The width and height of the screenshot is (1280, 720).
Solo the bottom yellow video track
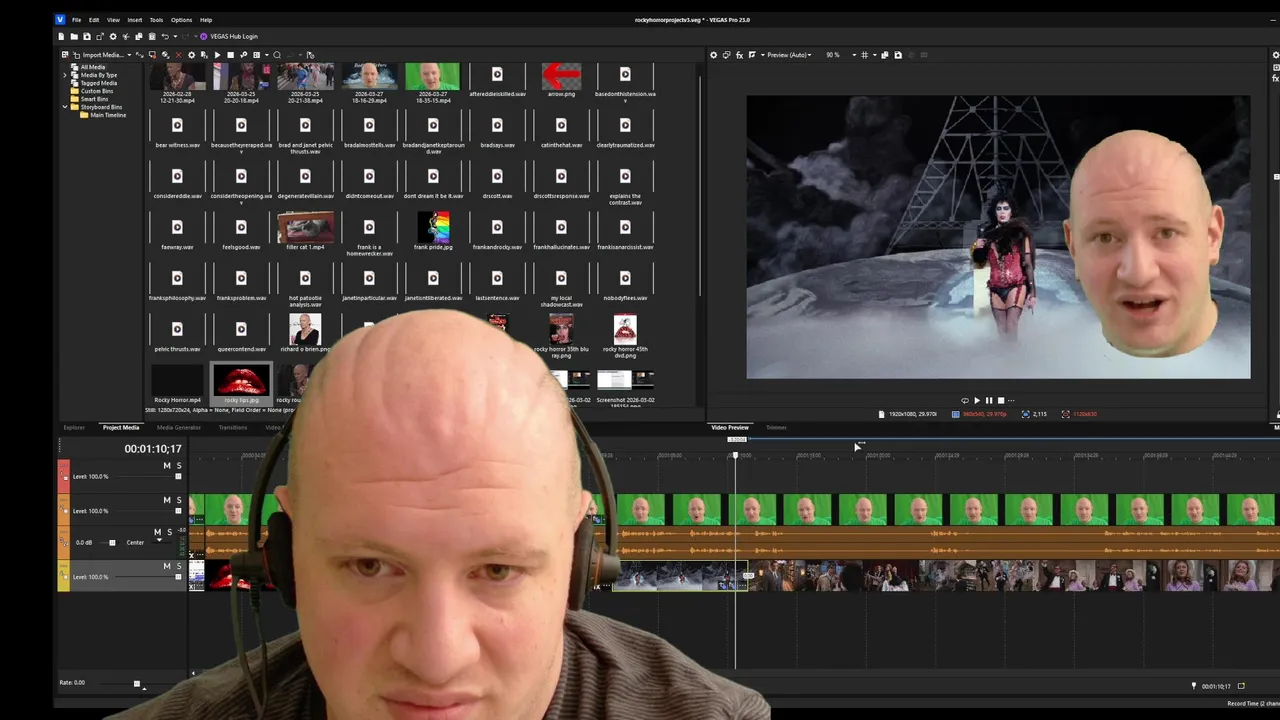[x=179, y=566]
